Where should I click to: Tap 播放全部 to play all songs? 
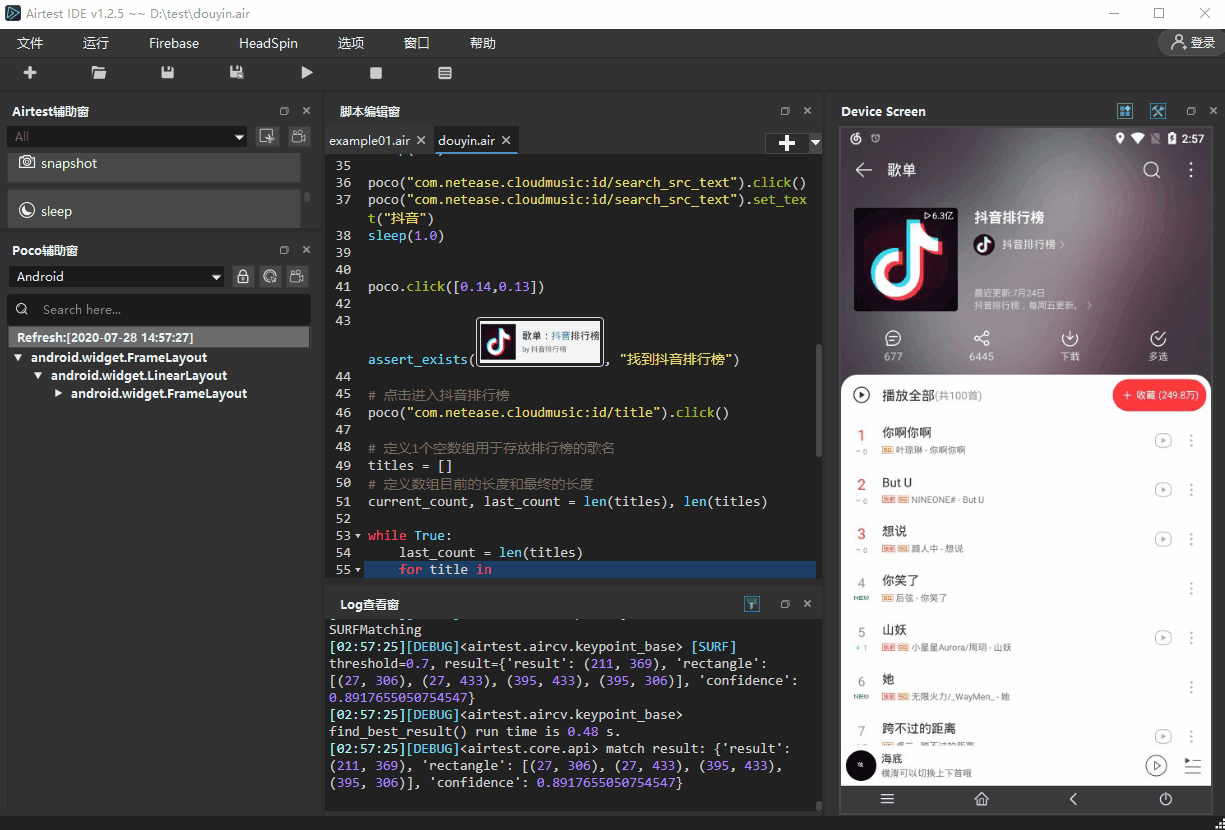[x=918, y=395]
